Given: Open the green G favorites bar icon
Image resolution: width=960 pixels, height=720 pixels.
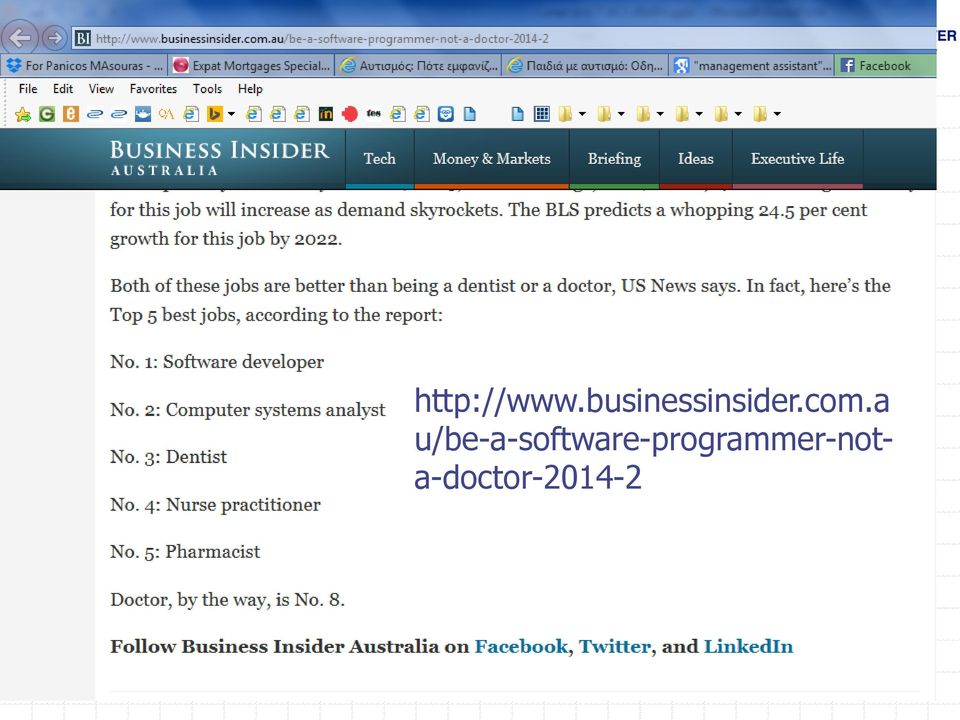Looking at the screenshot, I should [x=47, y=114].
